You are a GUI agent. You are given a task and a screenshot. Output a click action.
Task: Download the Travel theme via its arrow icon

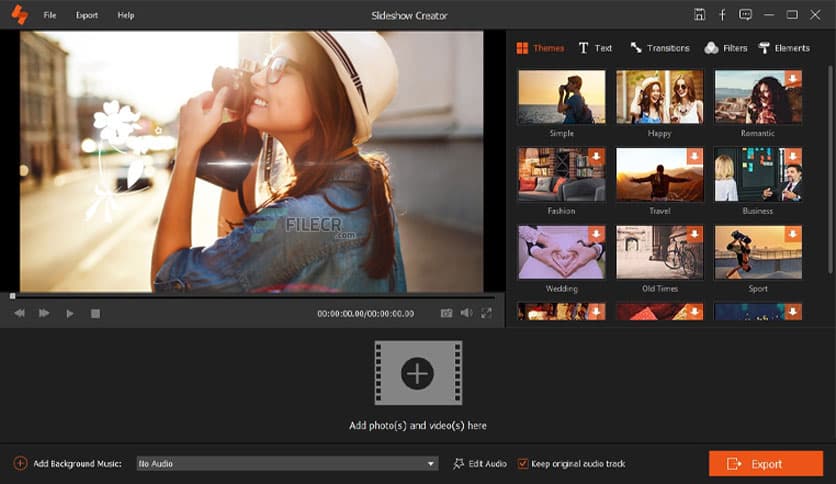(x=695, y=157)
